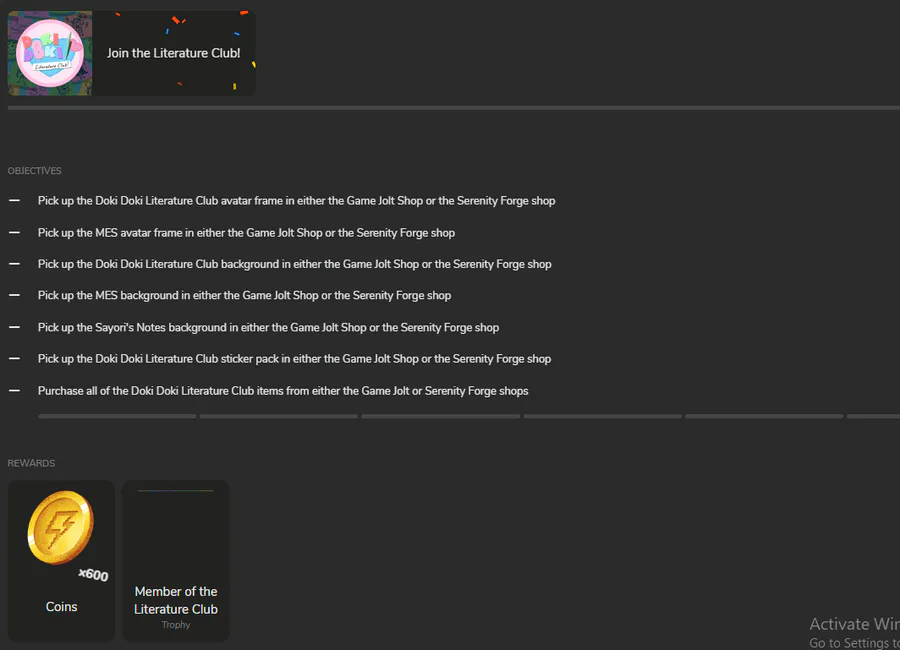Click the 'Activate Windows' notice text
The image size is (900, 650).
[x=855, y=624]
